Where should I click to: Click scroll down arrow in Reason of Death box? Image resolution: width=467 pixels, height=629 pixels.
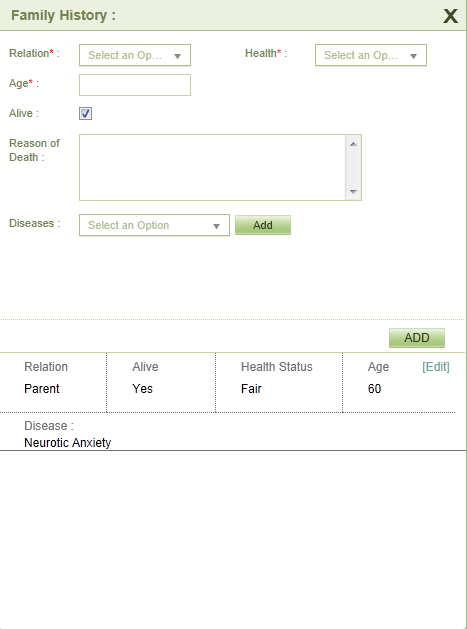353,191
